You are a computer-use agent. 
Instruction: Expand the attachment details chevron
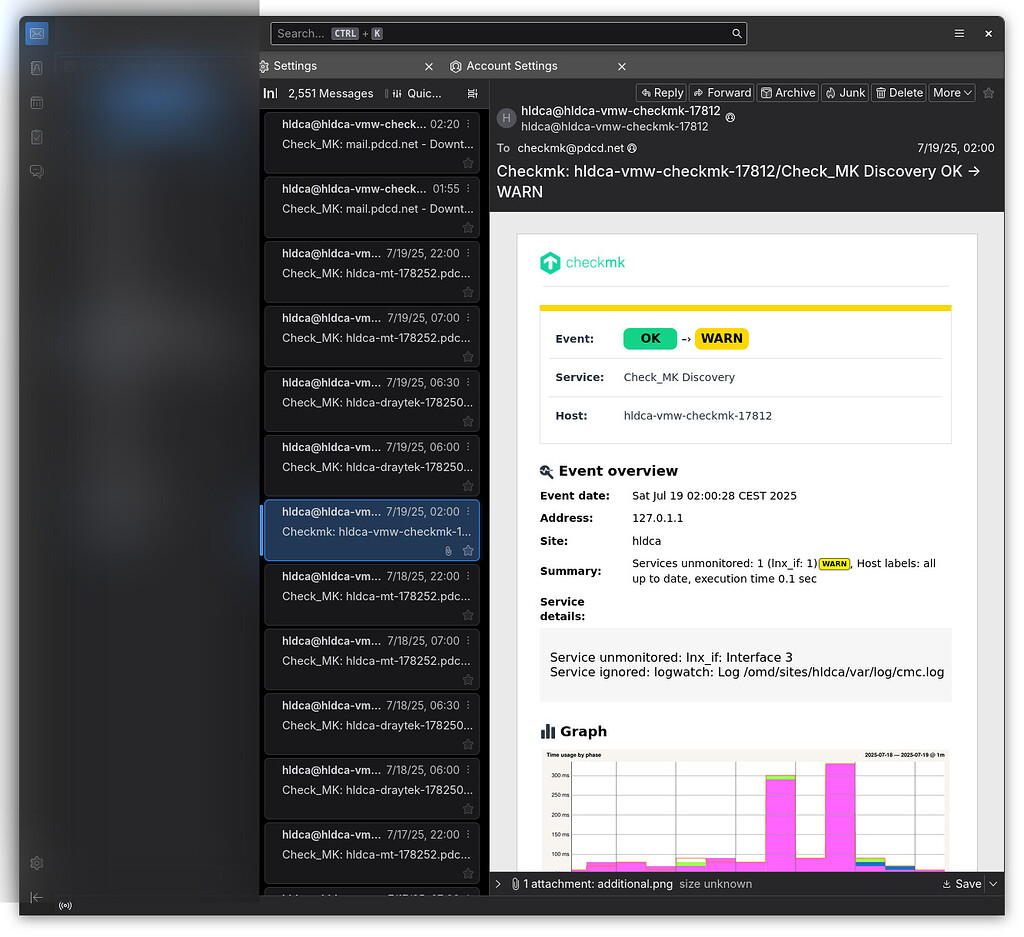tap(497, 884)
